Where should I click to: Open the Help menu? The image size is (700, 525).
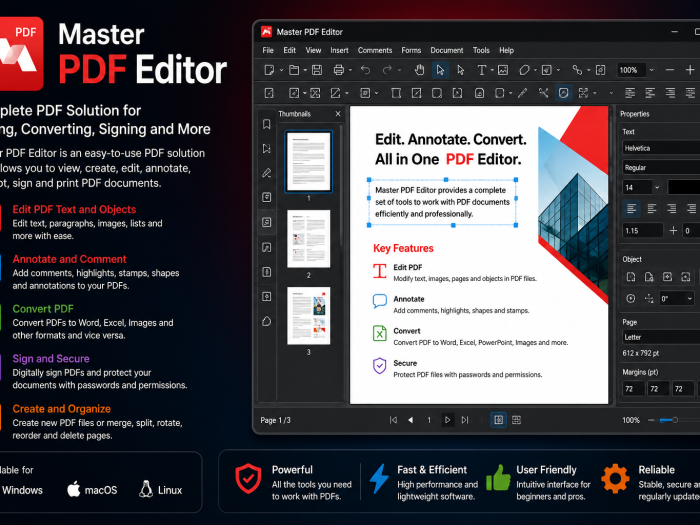click(506, 50)
